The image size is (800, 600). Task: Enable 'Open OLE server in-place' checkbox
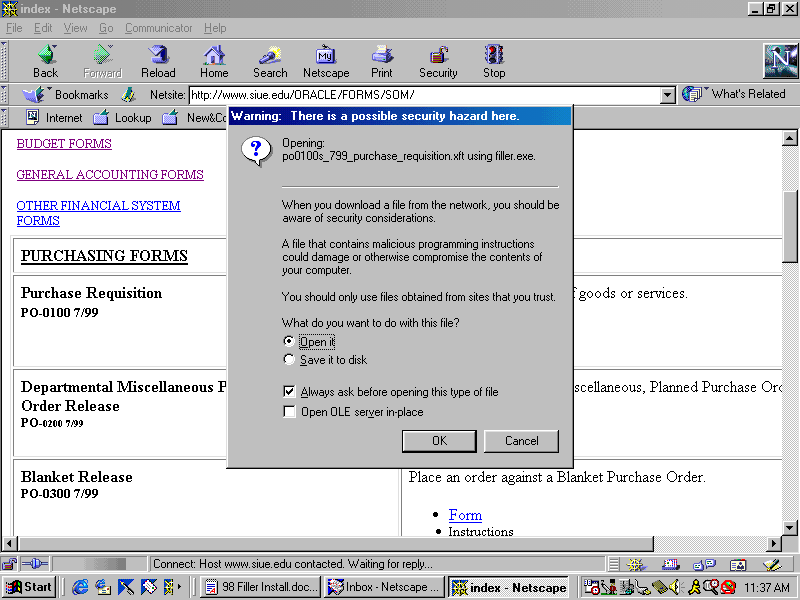290,412
